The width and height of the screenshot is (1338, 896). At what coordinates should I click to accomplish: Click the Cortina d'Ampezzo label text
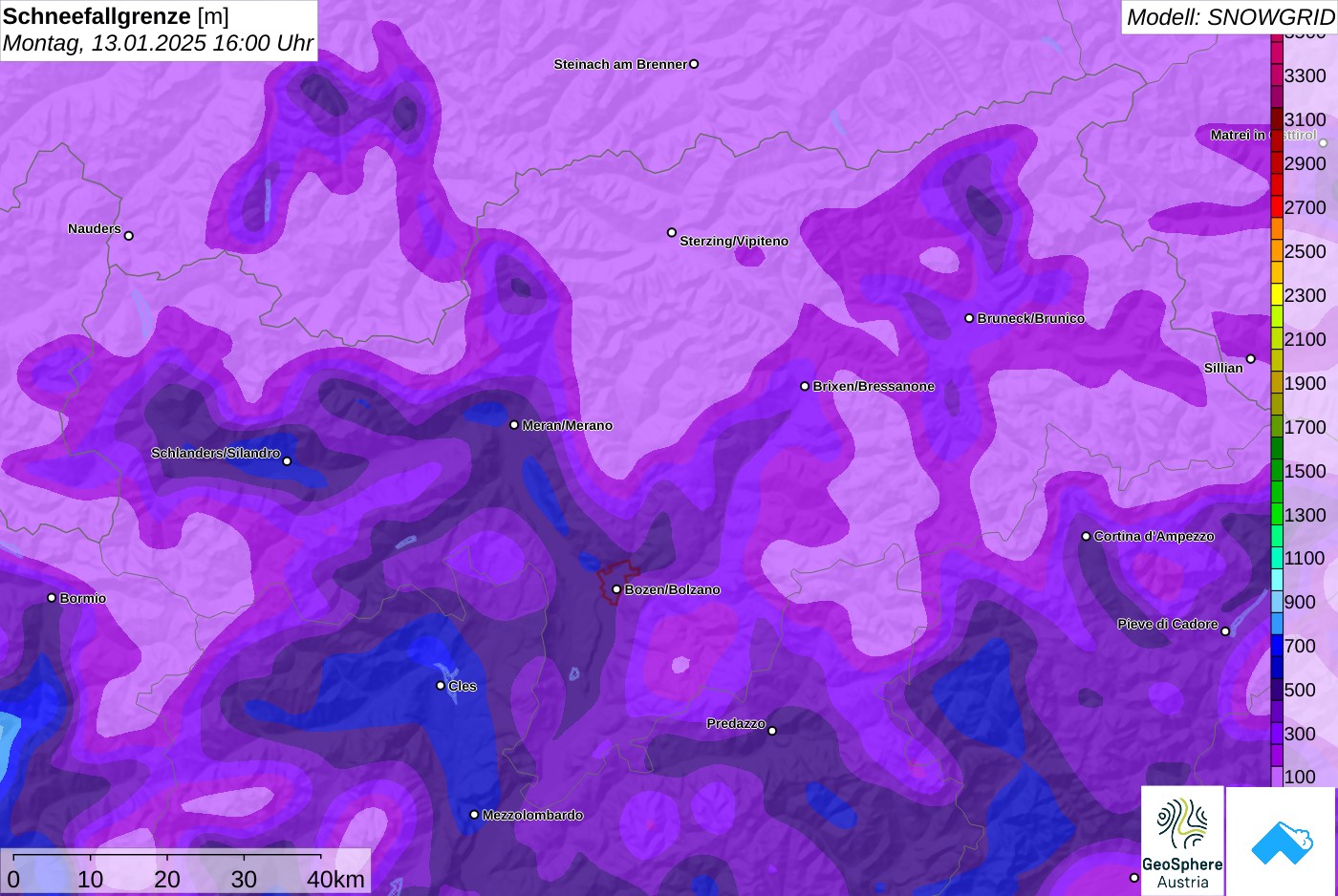tap(1155, 536)
